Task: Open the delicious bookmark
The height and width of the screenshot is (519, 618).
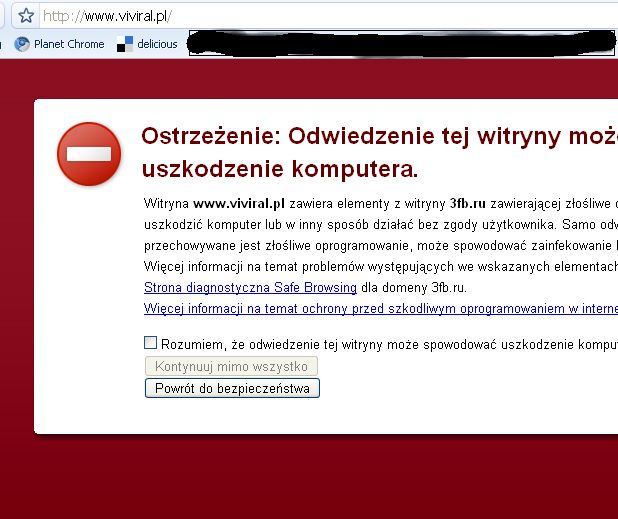Action: pos(147,44)
